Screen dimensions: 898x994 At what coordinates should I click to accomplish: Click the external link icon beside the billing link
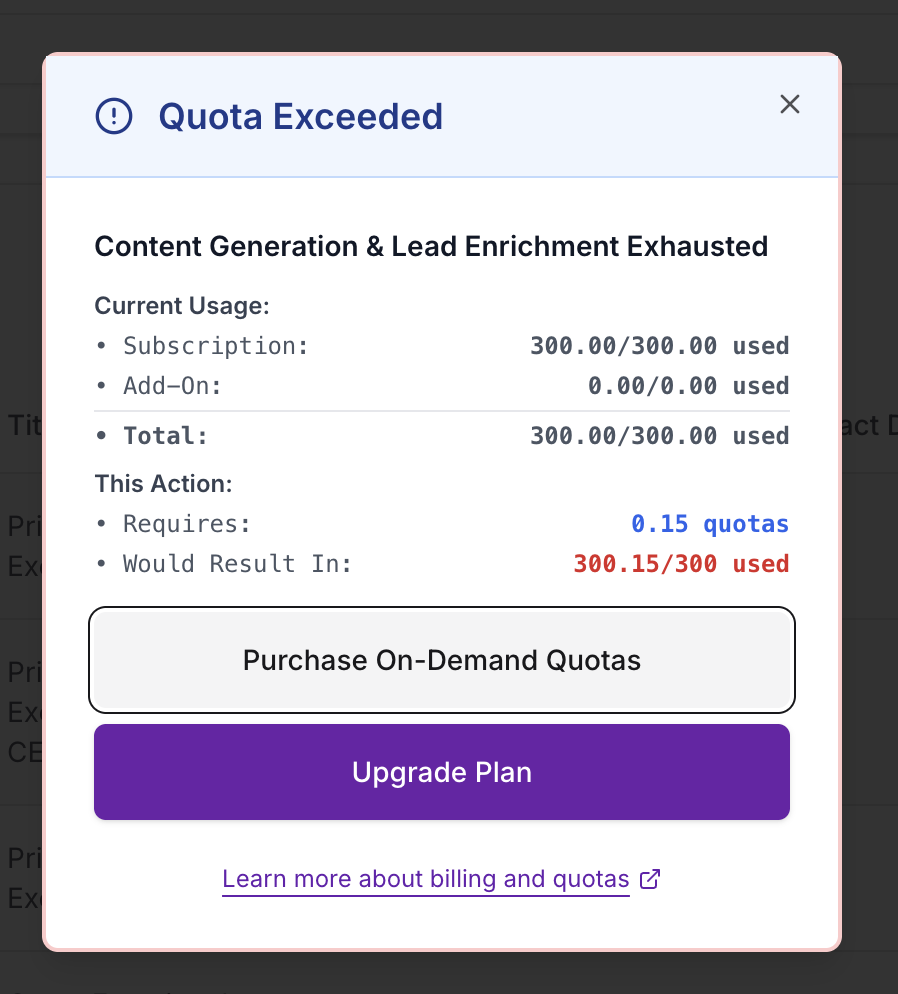pyautogui.click(x=651, y=879)
